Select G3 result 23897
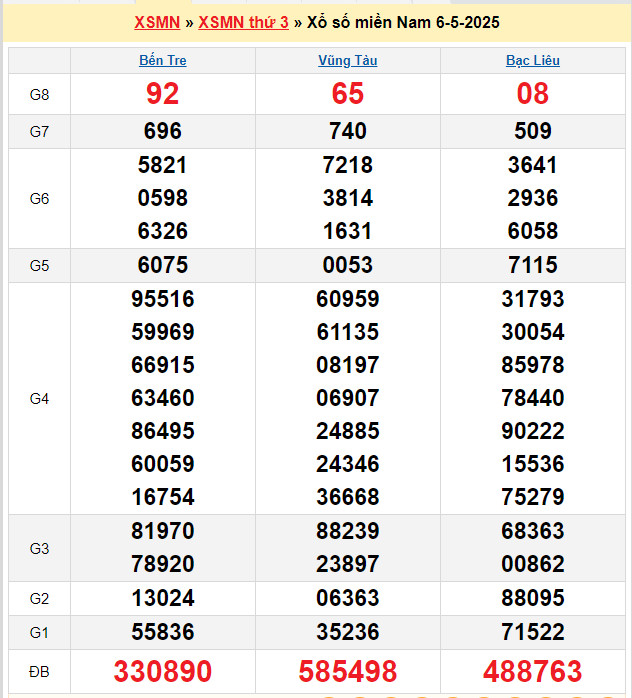The width and height of the screenshot is (632, 698). click(348, 564)
